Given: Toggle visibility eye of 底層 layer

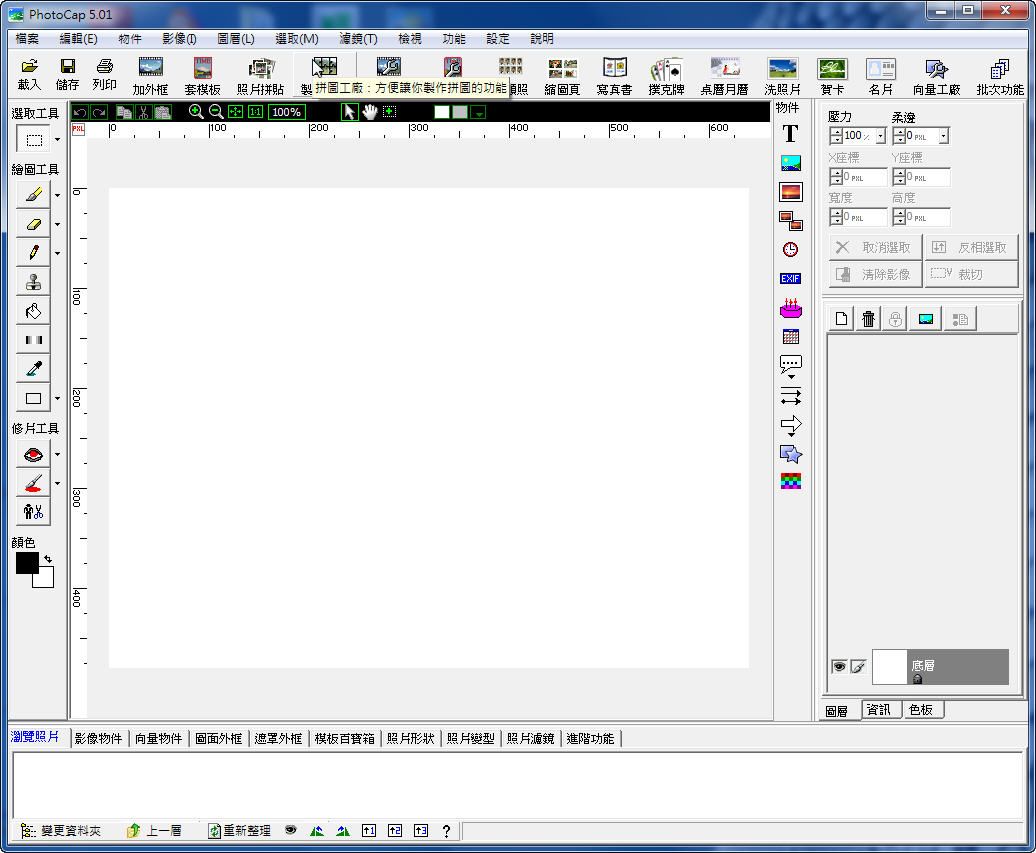Looking at the screenshot, I should point(839,667).
